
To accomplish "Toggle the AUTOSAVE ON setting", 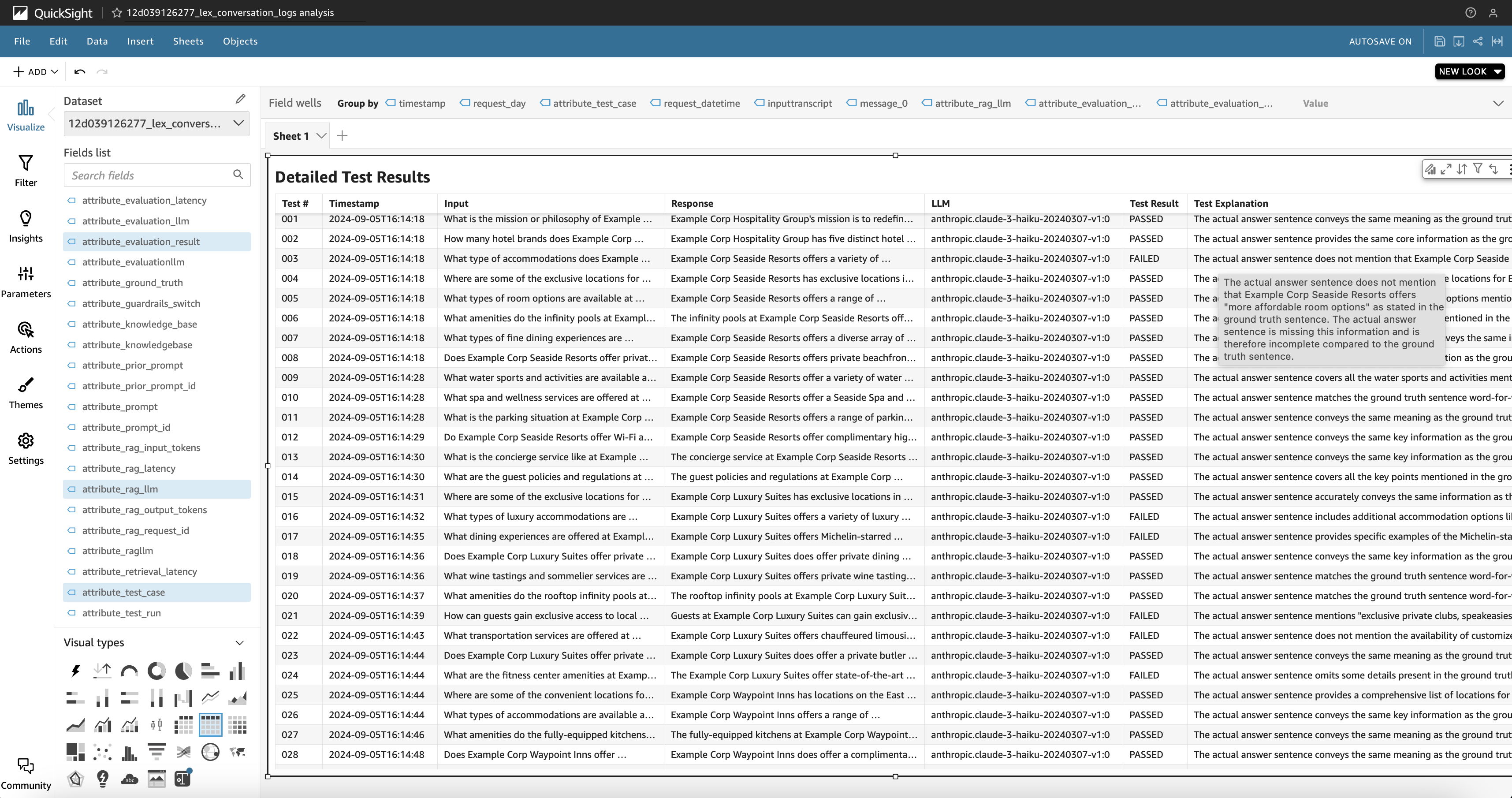I will (x=1379, y=41).
